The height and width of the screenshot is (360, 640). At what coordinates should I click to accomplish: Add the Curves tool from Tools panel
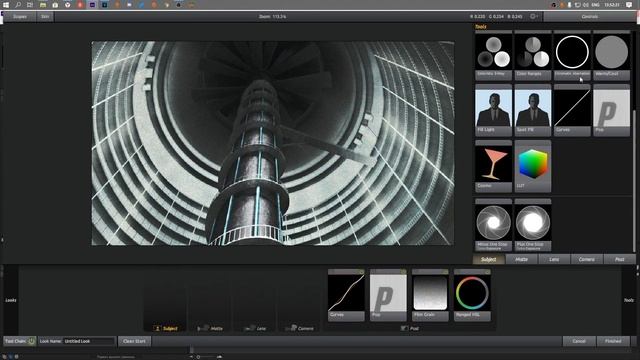click(x=572, y=110)
